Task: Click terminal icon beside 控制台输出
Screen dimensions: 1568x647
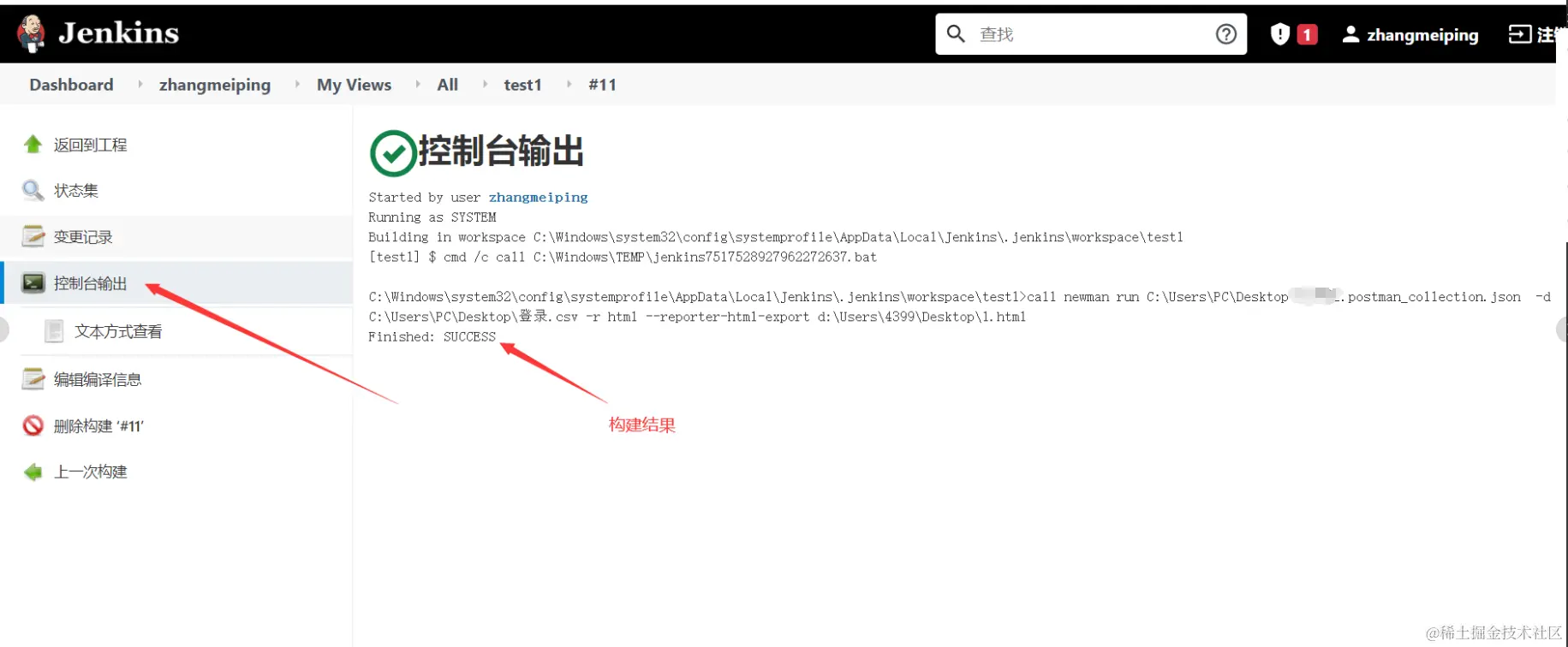Action: 33,282
